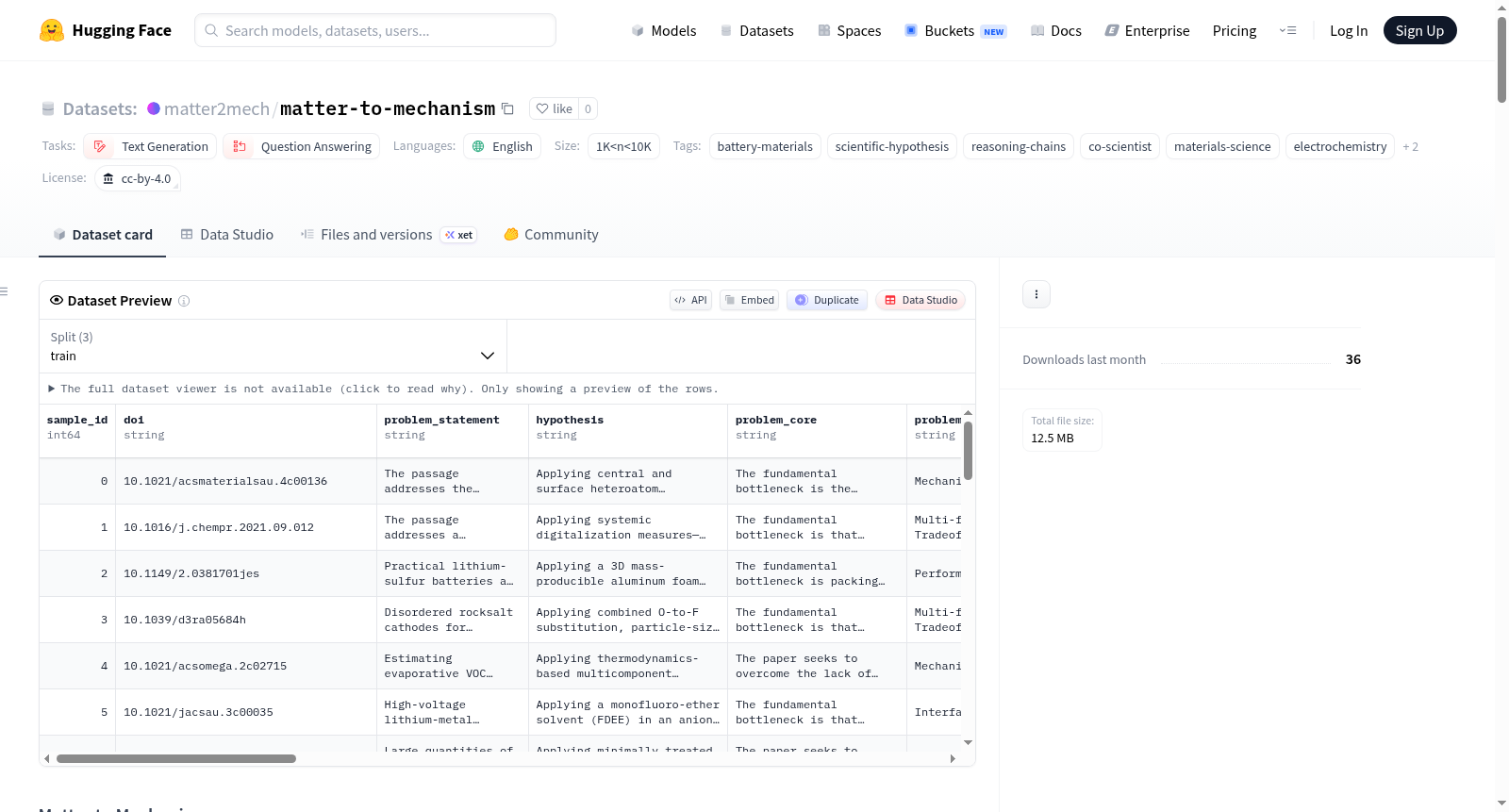
Task: Click the Sign Up button
Action: (1419, 30)
